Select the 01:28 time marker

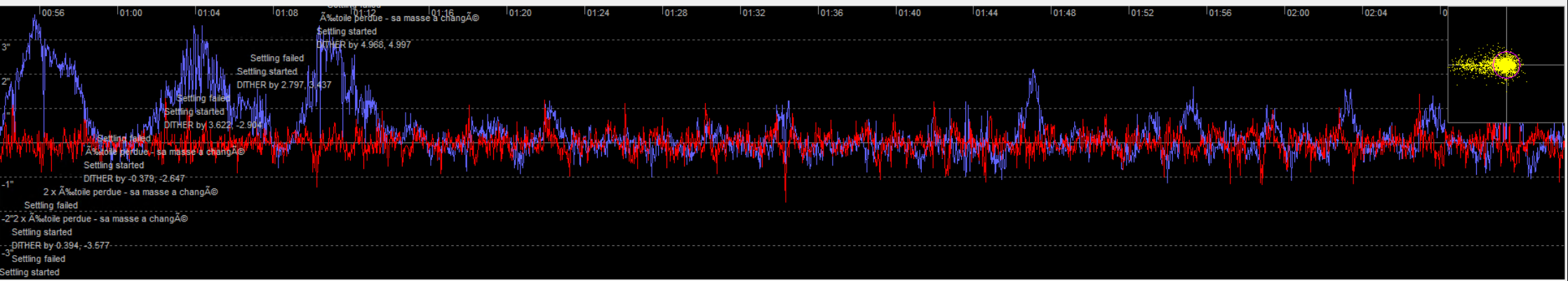676,13
